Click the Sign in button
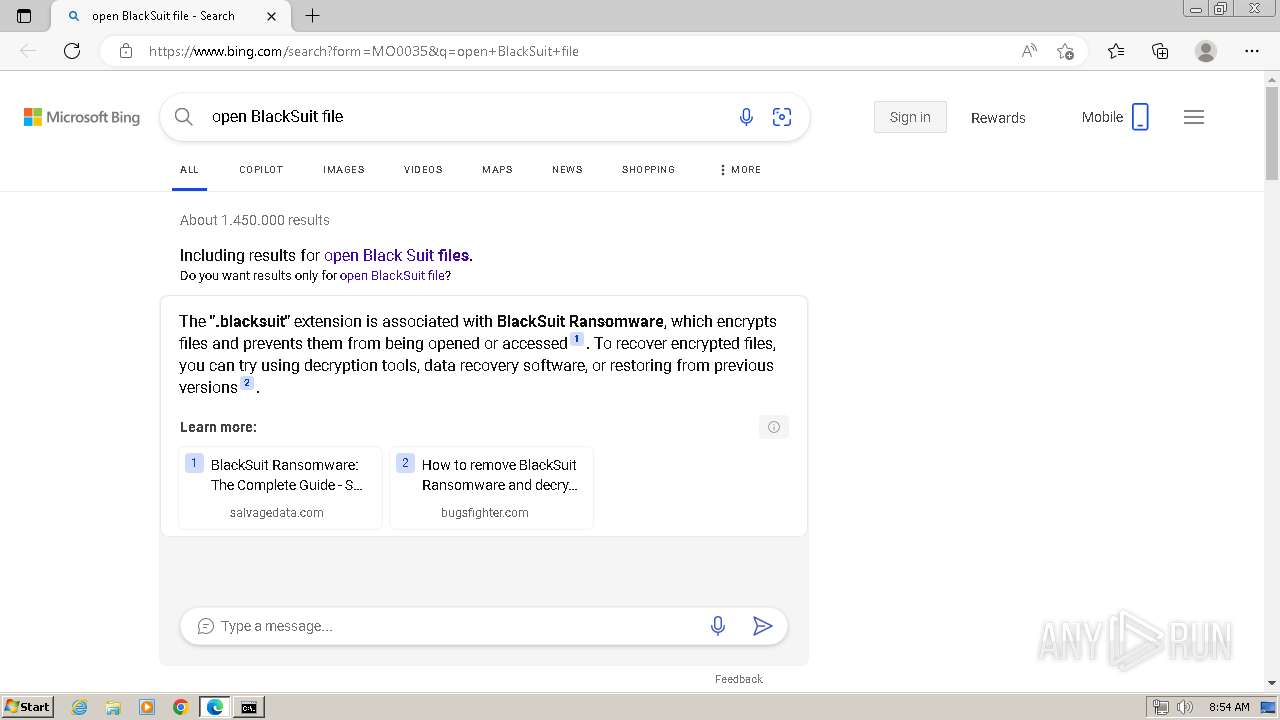This screenshot has width=1280, height=720. coord(910,117)
